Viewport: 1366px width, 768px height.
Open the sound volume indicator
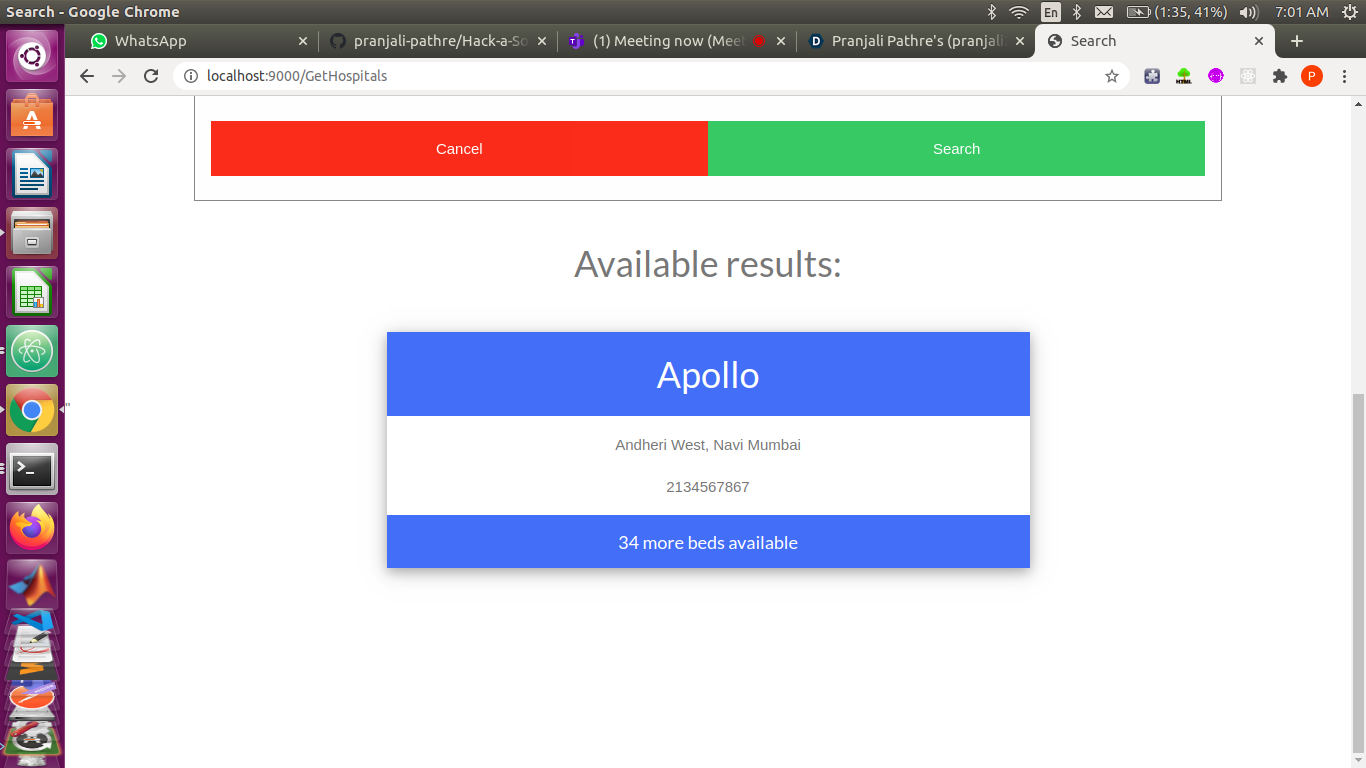point(1248,12)
